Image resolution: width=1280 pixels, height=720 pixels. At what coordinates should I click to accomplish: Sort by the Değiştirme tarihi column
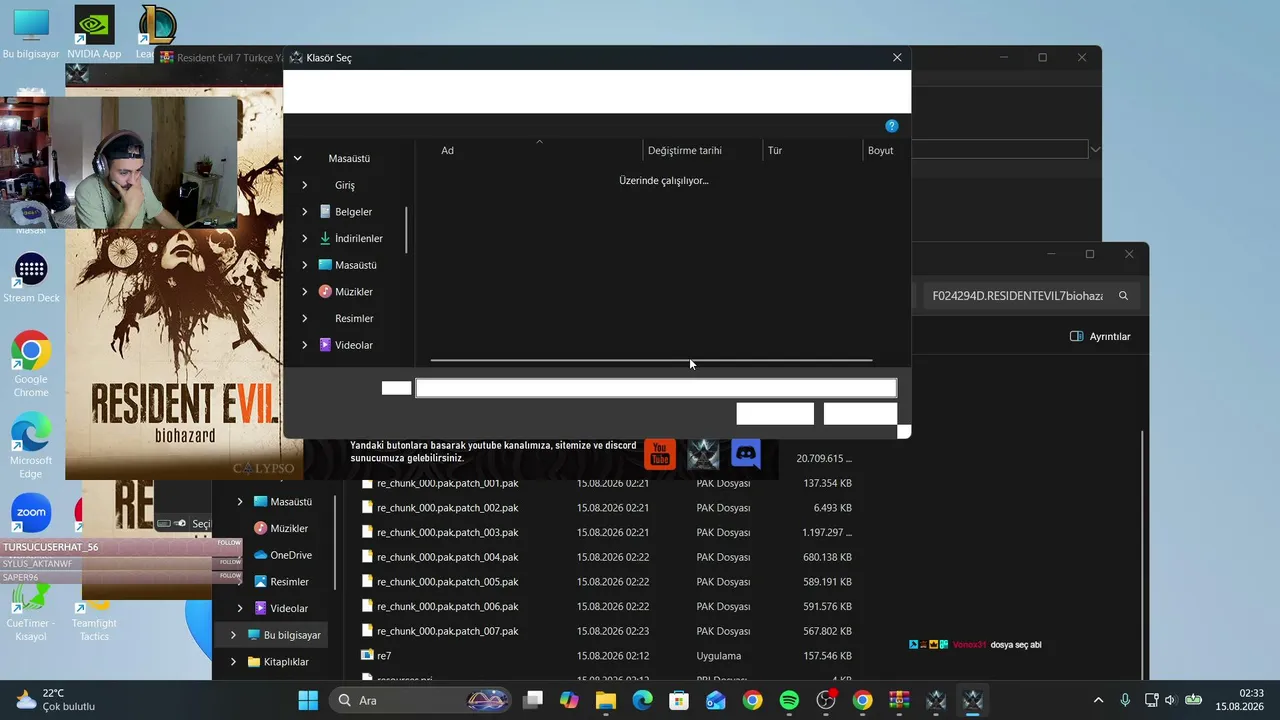(685, 150)
